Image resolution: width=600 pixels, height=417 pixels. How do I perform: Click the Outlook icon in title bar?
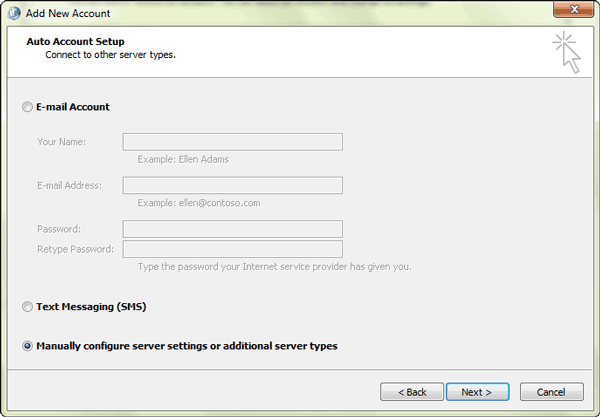(x=14, y=13)
